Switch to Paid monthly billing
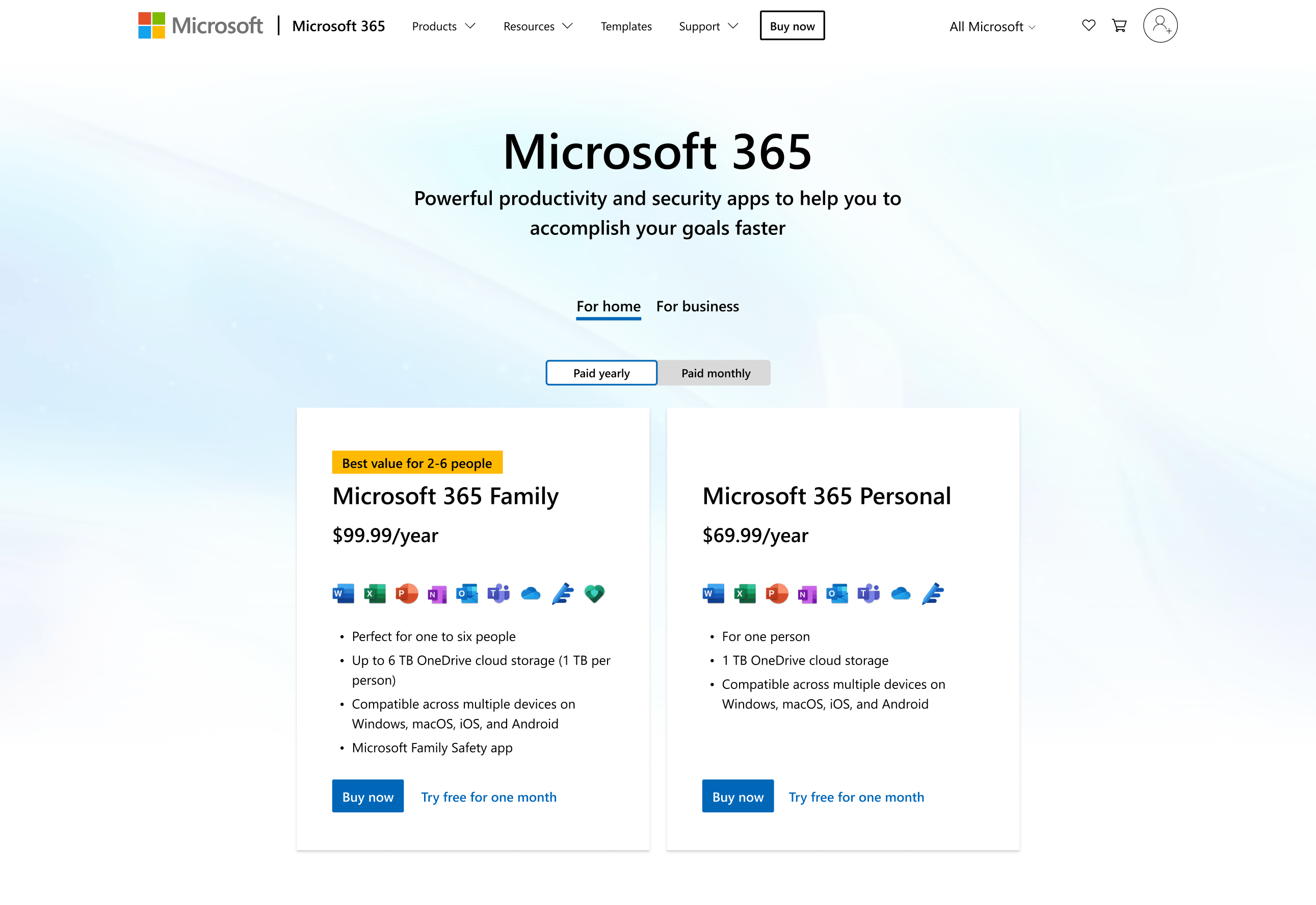1316x905 pixels. pyautogui.click(x=715, y=372)
